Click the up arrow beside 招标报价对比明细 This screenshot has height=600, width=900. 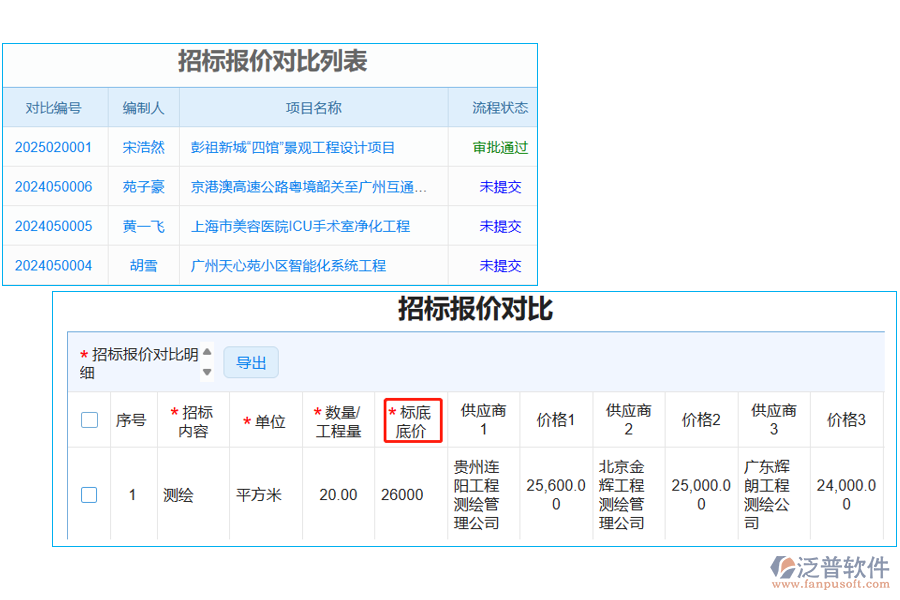point(207,352)
